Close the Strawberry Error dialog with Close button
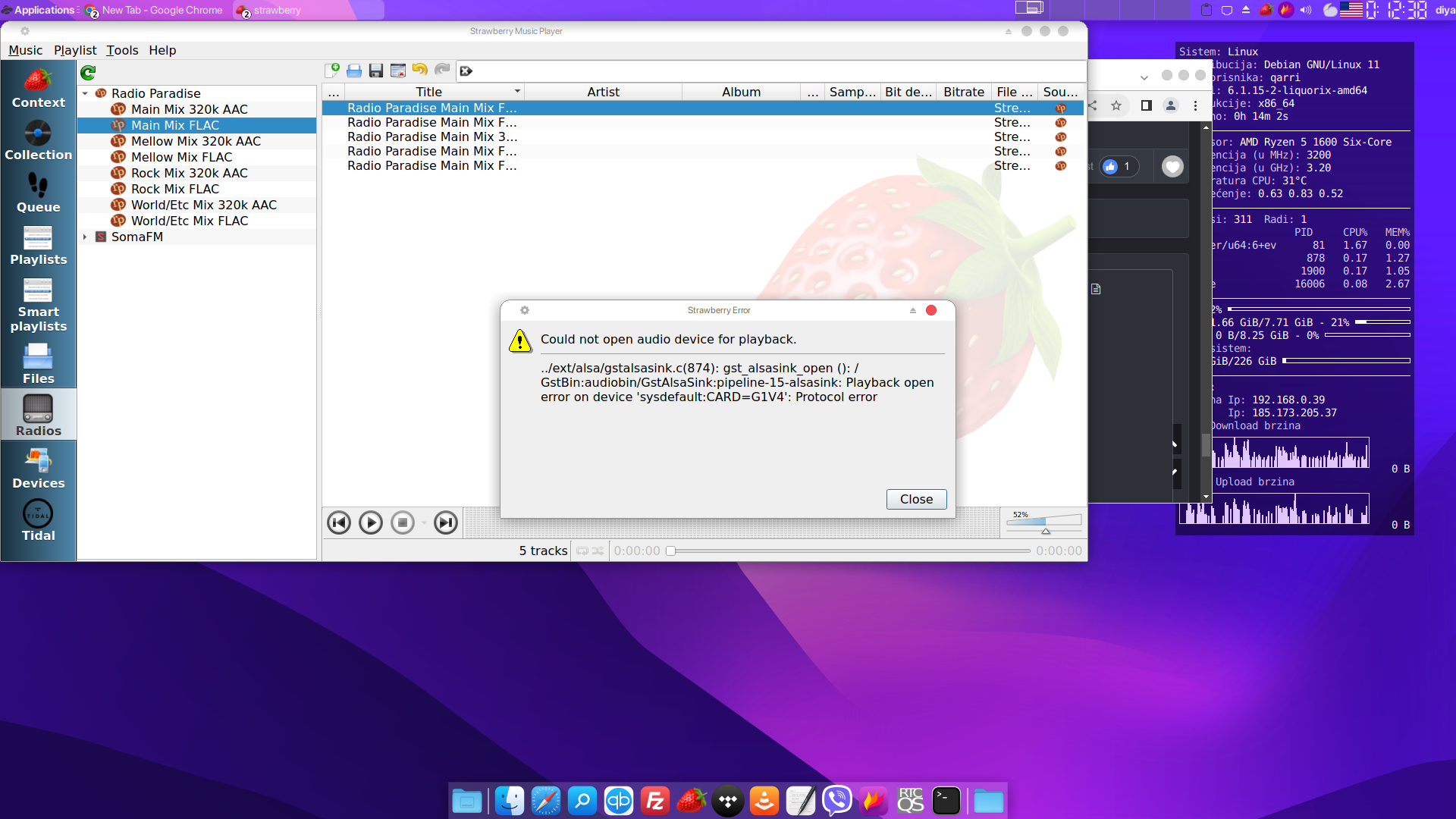This screenshot has height=819, width=1456. coord(916,499)
